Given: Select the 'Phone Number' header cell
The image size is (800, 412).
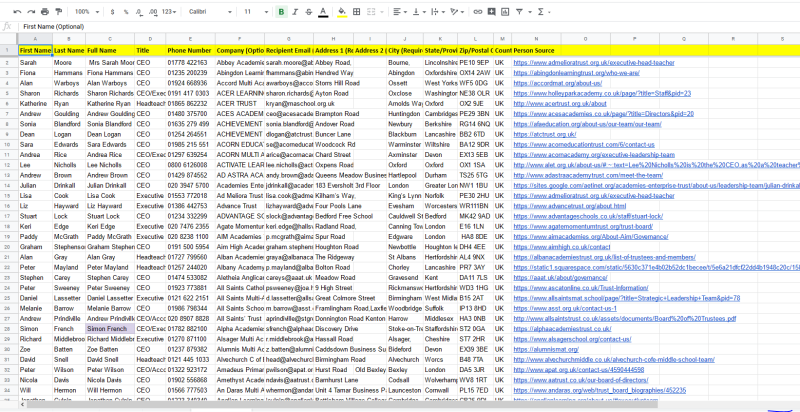Looking at the screenshot, I should pos(190,50).
